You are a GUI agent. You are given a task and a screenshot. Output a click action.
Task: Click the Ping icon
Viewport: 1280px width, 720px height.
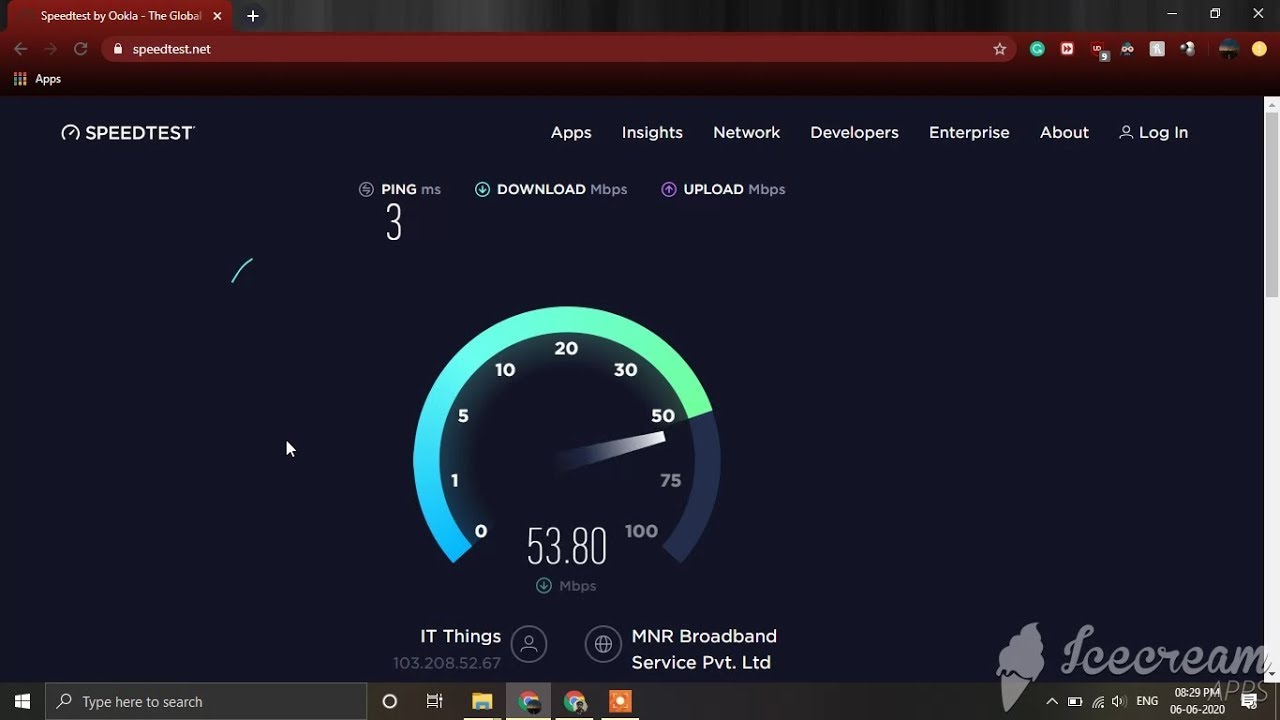(366, 189)
